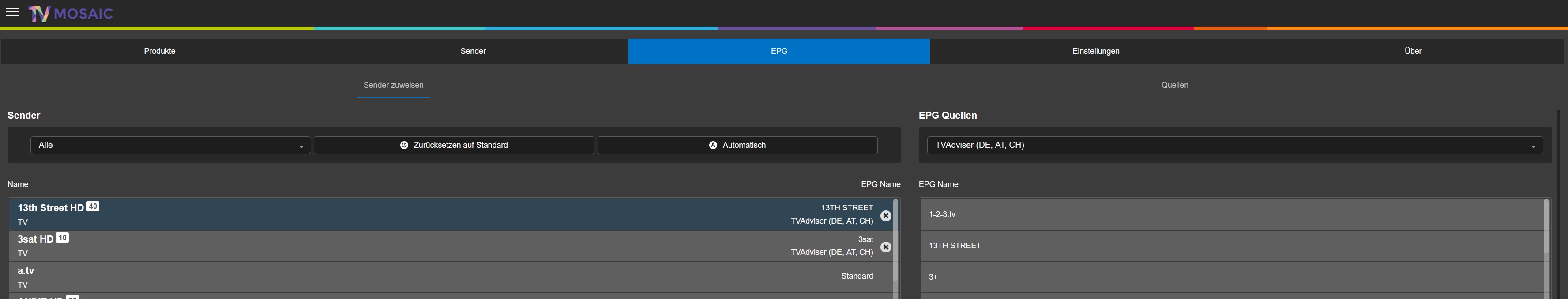1568x299 pixels.
Task: Remove EPG mapping for 13th Street HD
Action: (886, 216)
